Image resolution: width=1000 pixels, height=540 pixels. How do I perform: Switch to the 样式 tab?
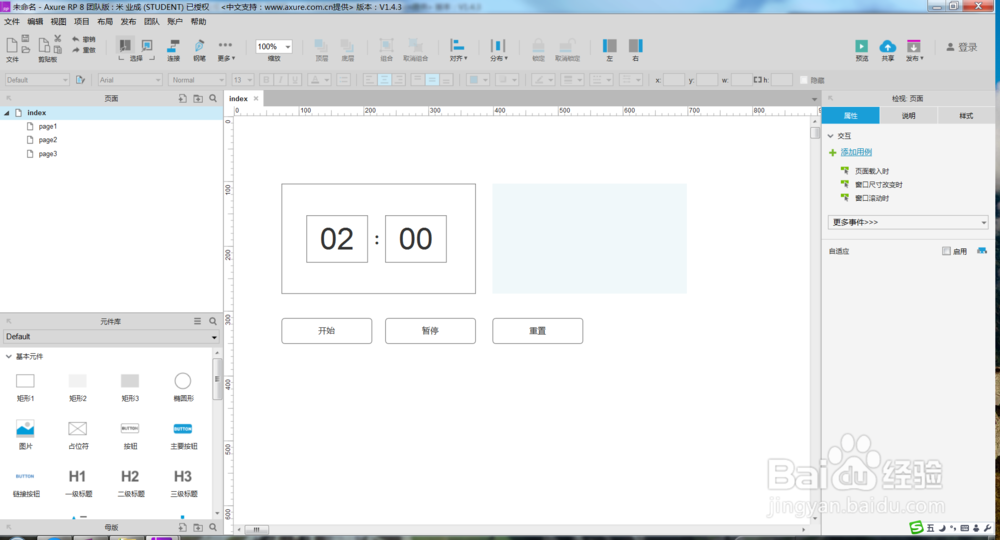(x=966, y=115)
